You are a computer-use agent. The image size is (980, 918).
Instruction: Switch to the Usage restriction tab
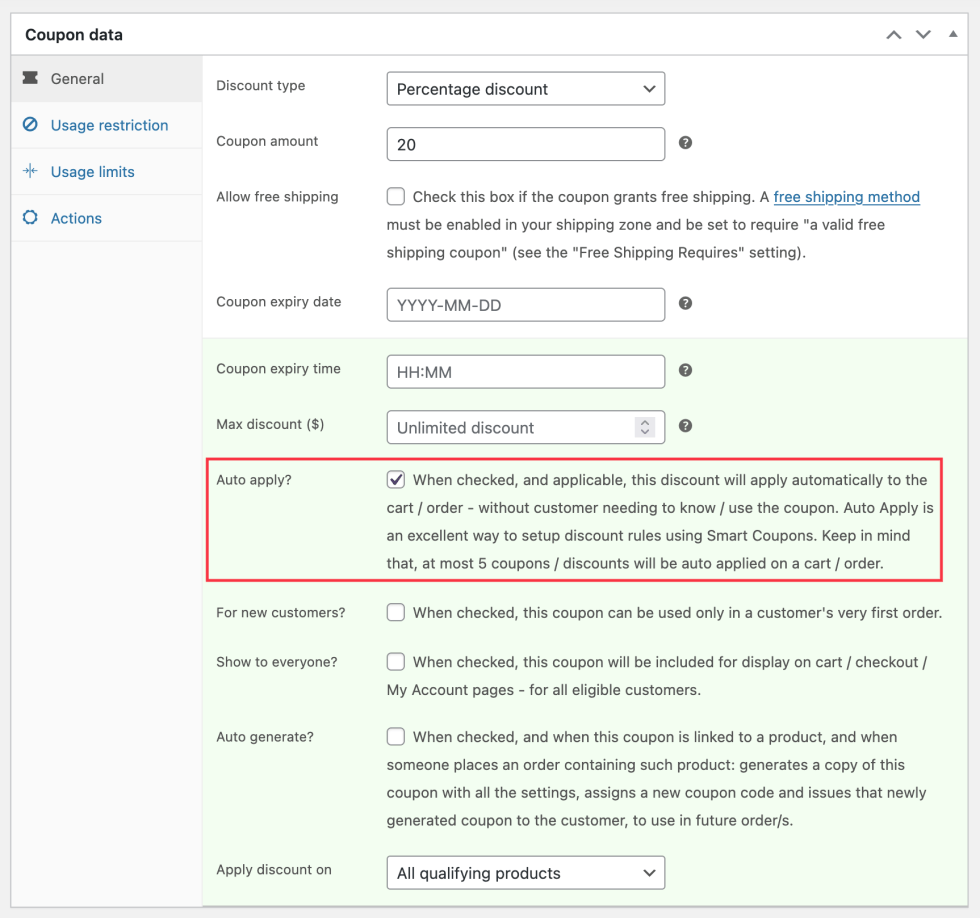pyautogui.click(x=109, y=125)
